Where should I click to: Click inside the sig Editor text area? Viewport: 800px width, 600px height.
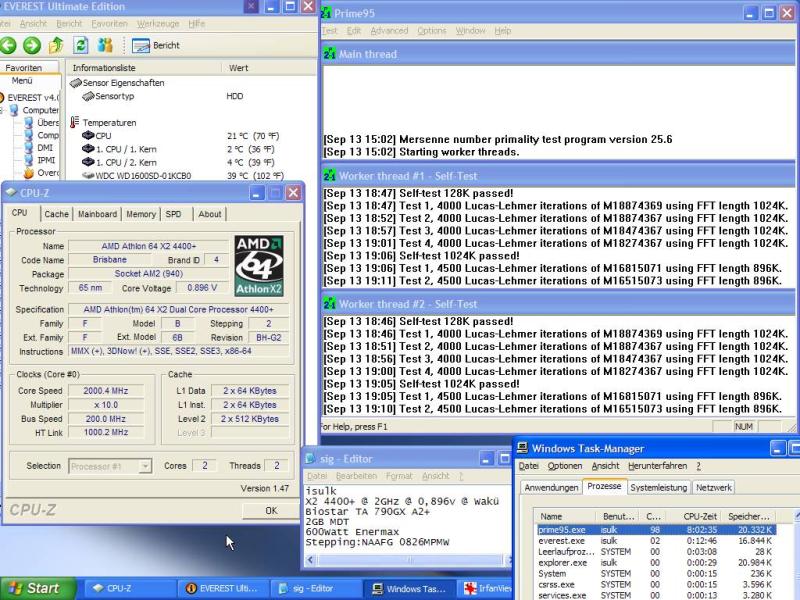(x=406, y=519)
